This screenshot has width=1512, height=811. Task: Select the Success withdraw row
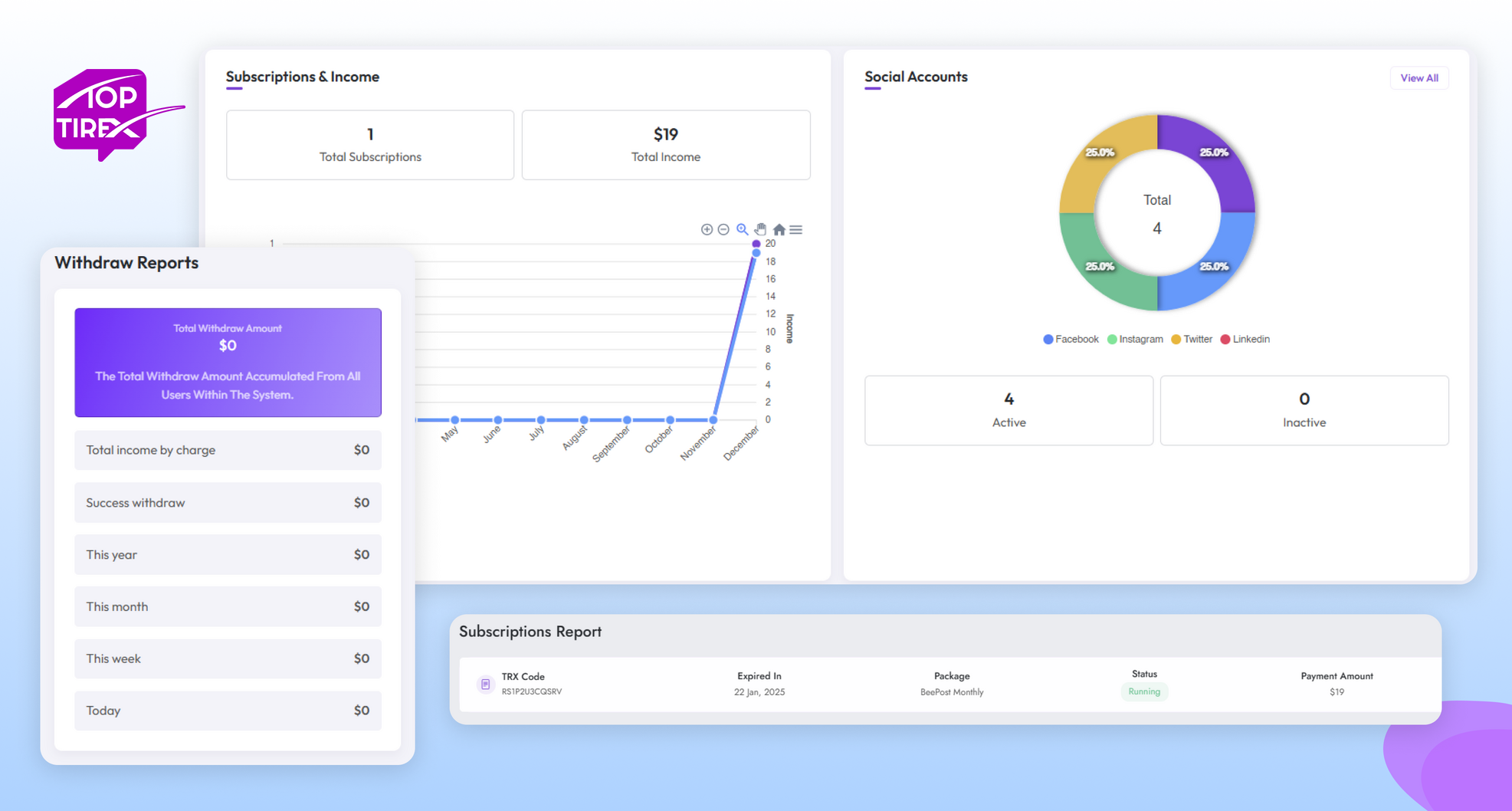pos(228,503)
